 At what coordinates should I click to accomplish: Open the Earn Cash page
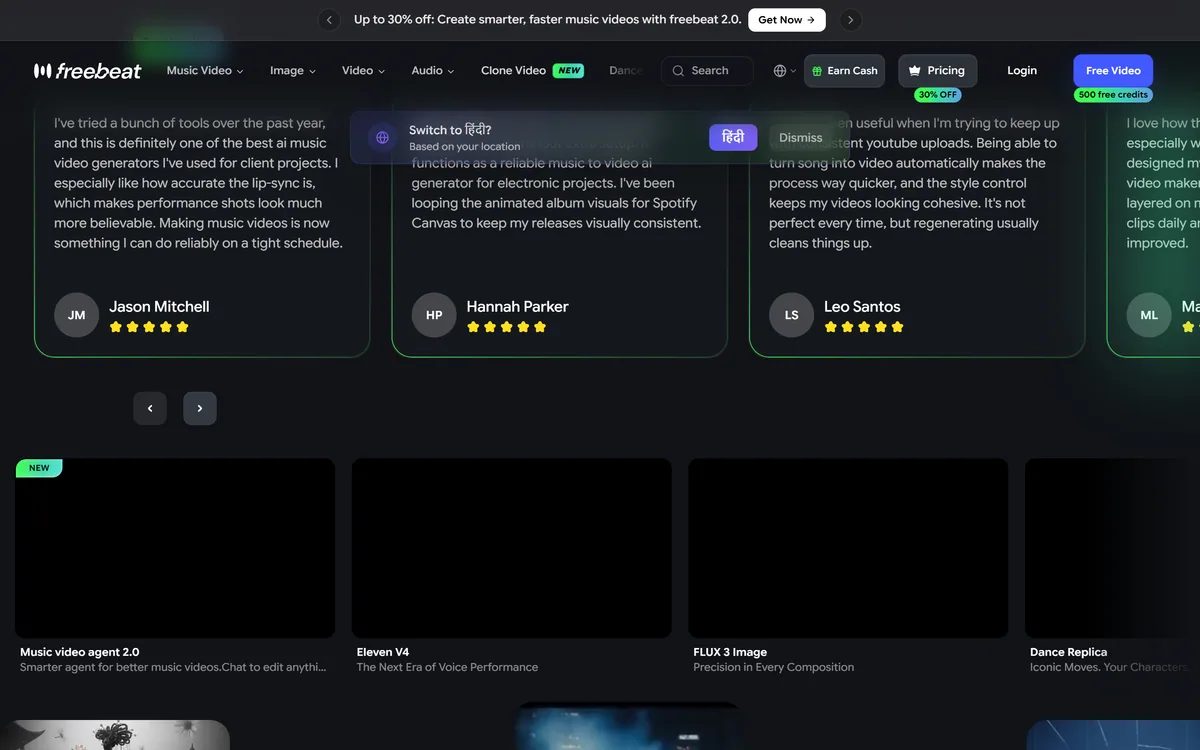click(x=844, y=71)
